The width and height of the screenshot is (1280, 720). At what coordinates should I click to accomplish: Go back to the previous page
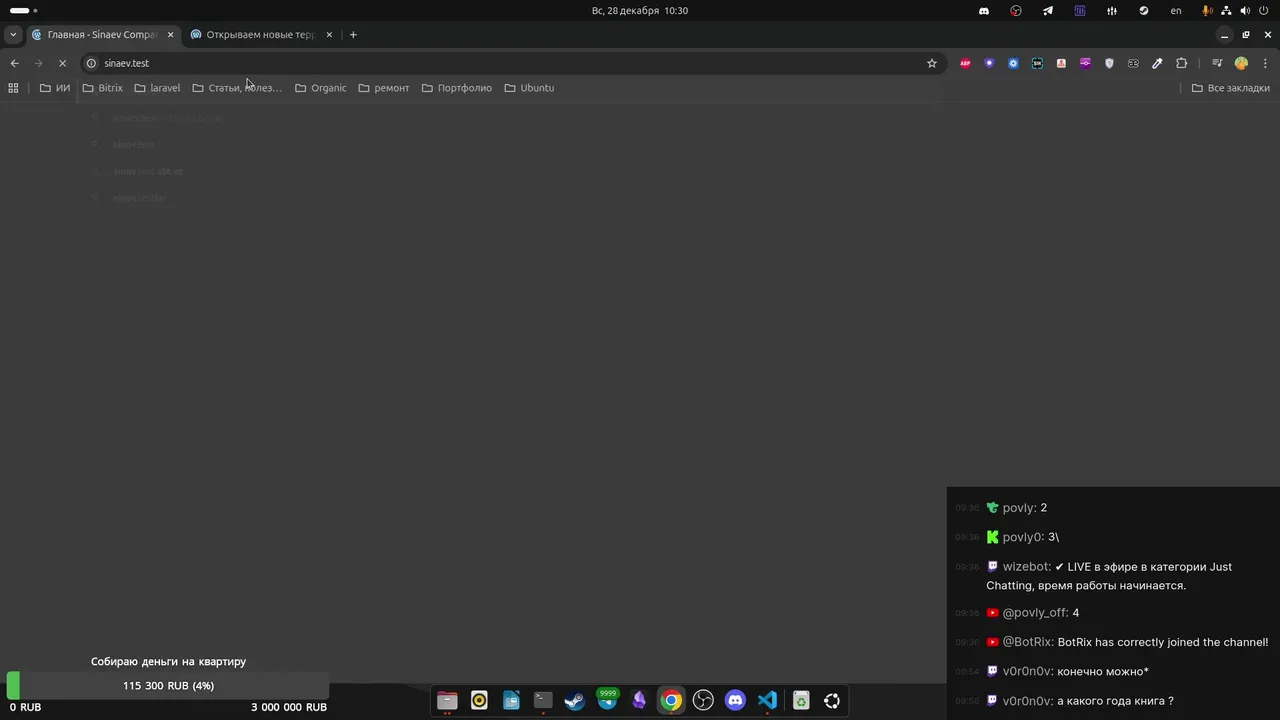(x=14, y=63)
